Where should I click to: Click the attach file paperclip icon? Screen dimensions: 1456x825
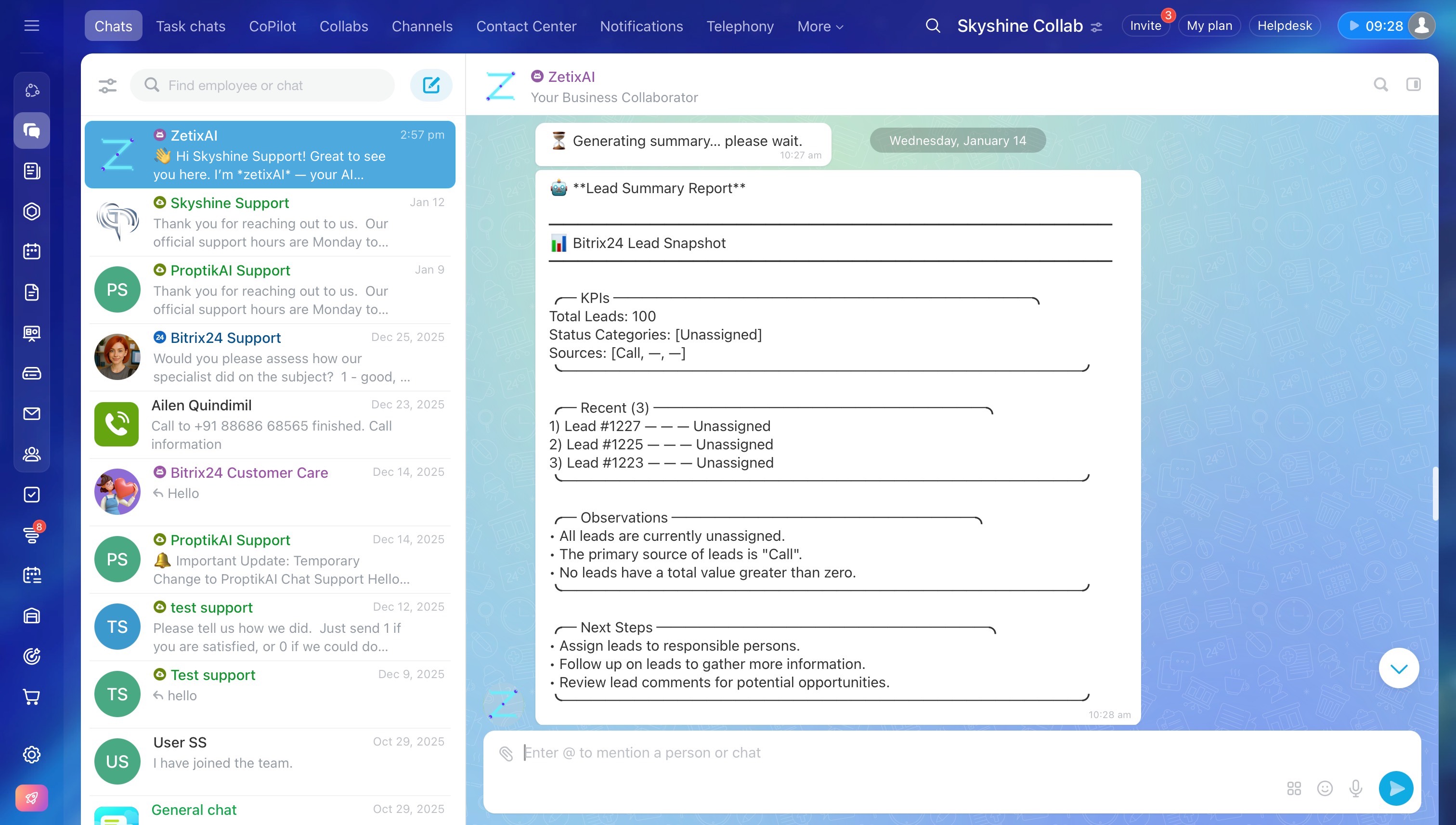pyautogui.click(x=506, y=753)
